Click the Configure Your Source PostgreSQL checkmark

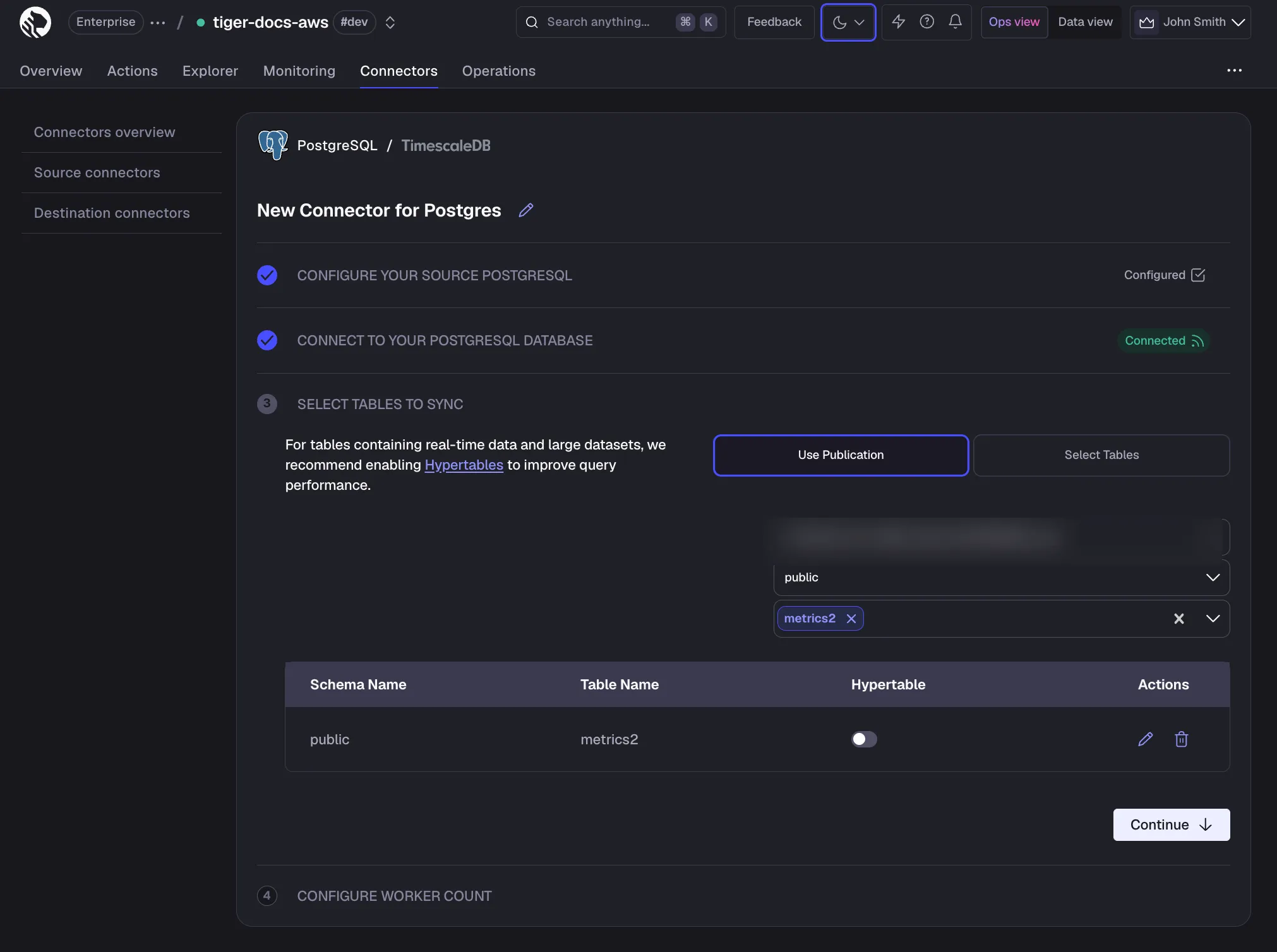267,275
